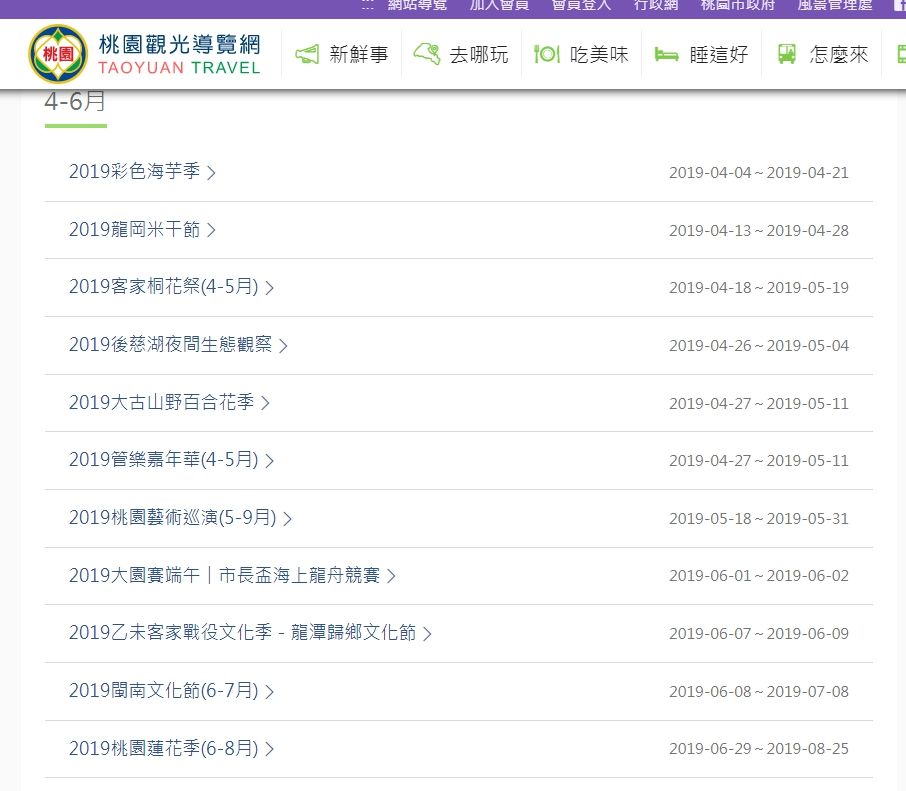This screenshot has width=906, height=791.
Task: Expand the 2019後慈湖夜間生態觀察 arrow
Action: pos(284,345)
